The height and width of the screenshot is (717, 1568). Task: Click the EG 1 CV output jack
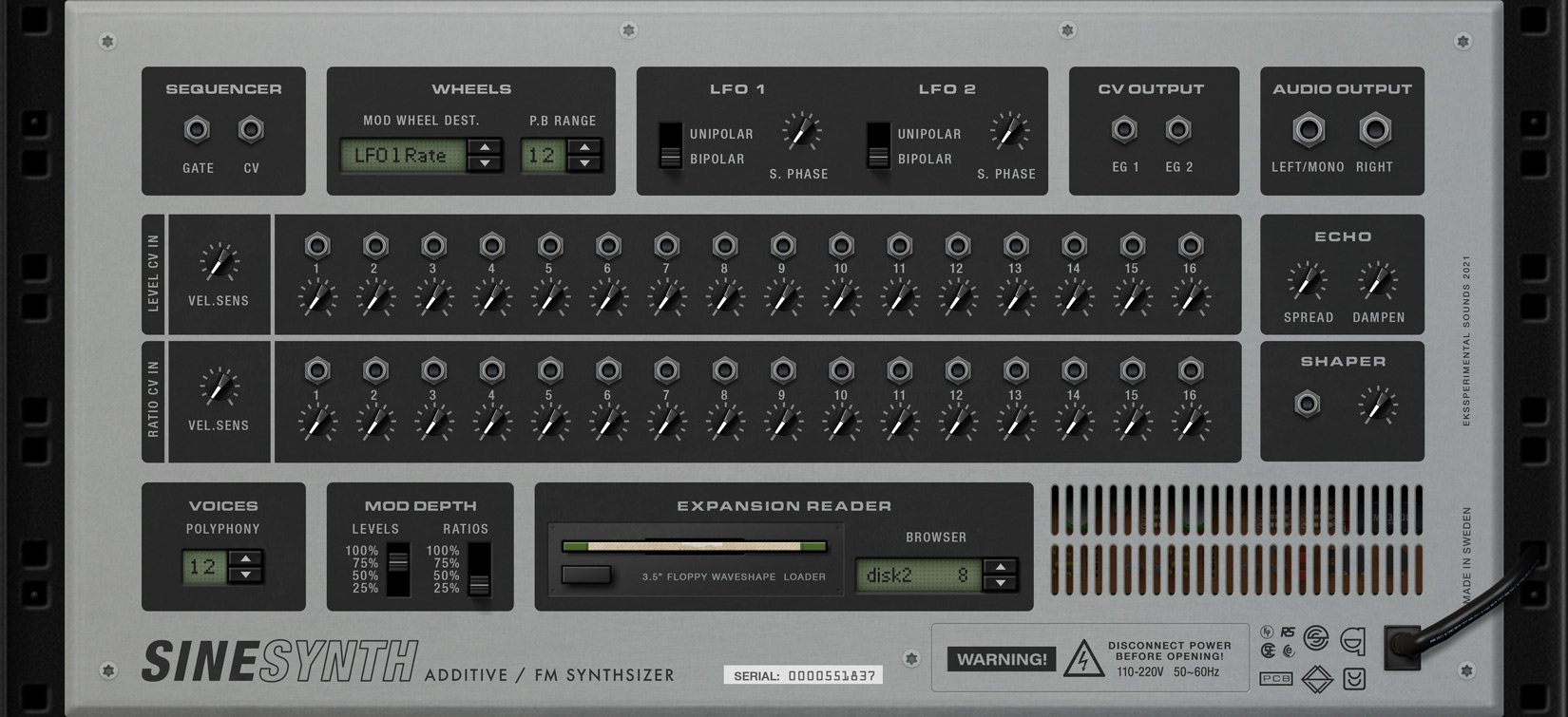1124,130
